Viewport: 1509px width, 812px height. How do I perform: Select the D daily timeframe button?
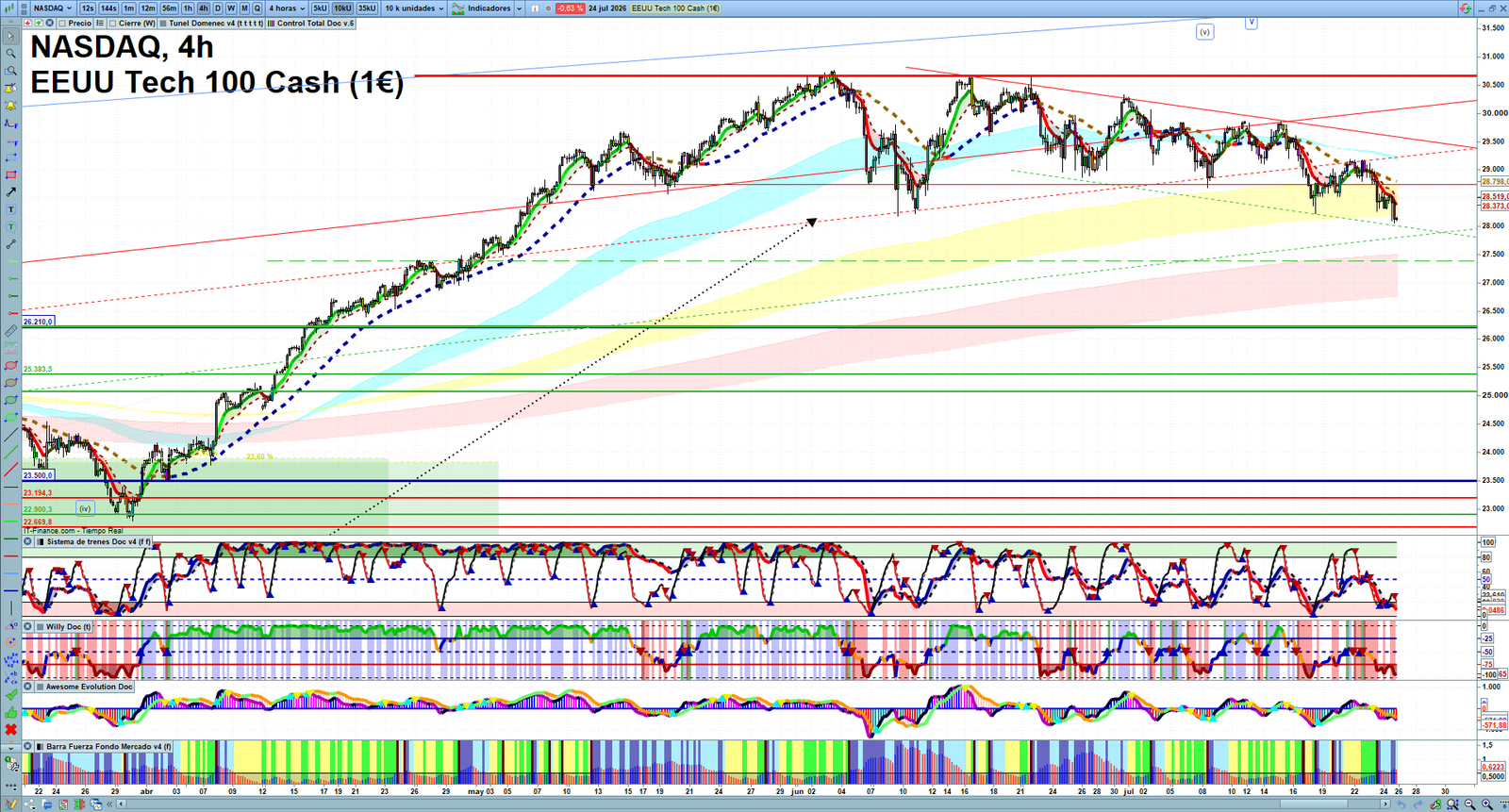[x=217, y=8]
